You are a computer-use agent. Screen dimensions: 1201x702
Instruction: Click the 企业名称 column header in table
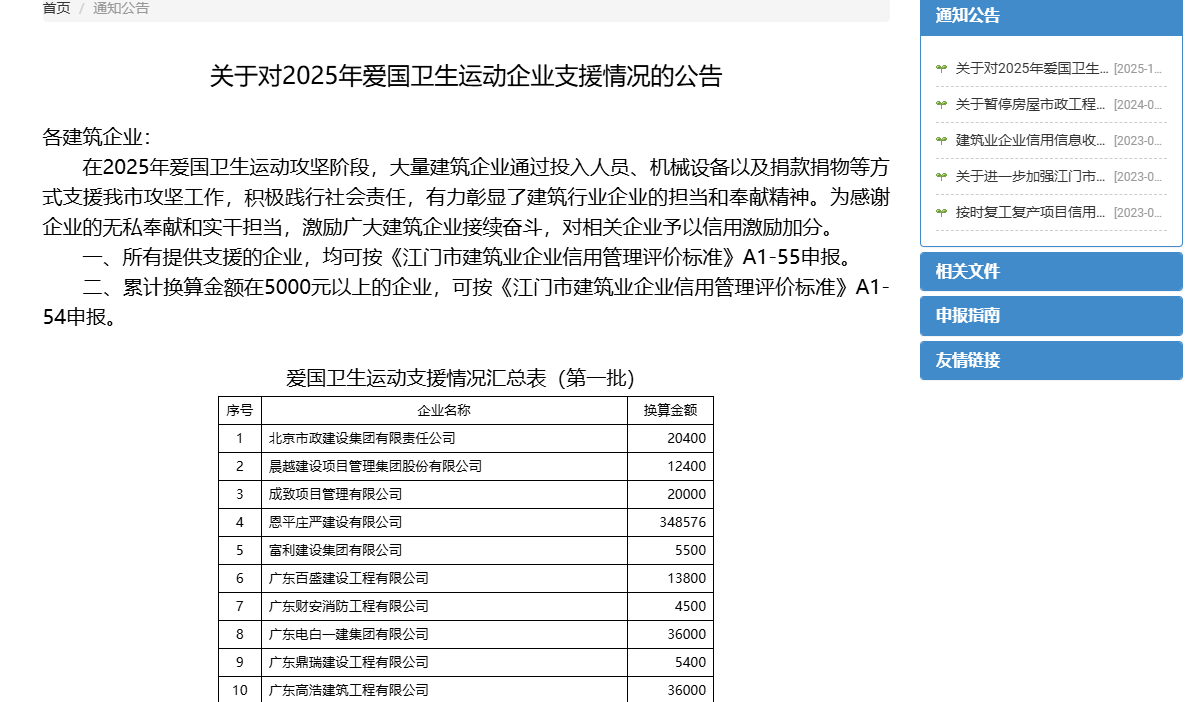click(444, 410)
